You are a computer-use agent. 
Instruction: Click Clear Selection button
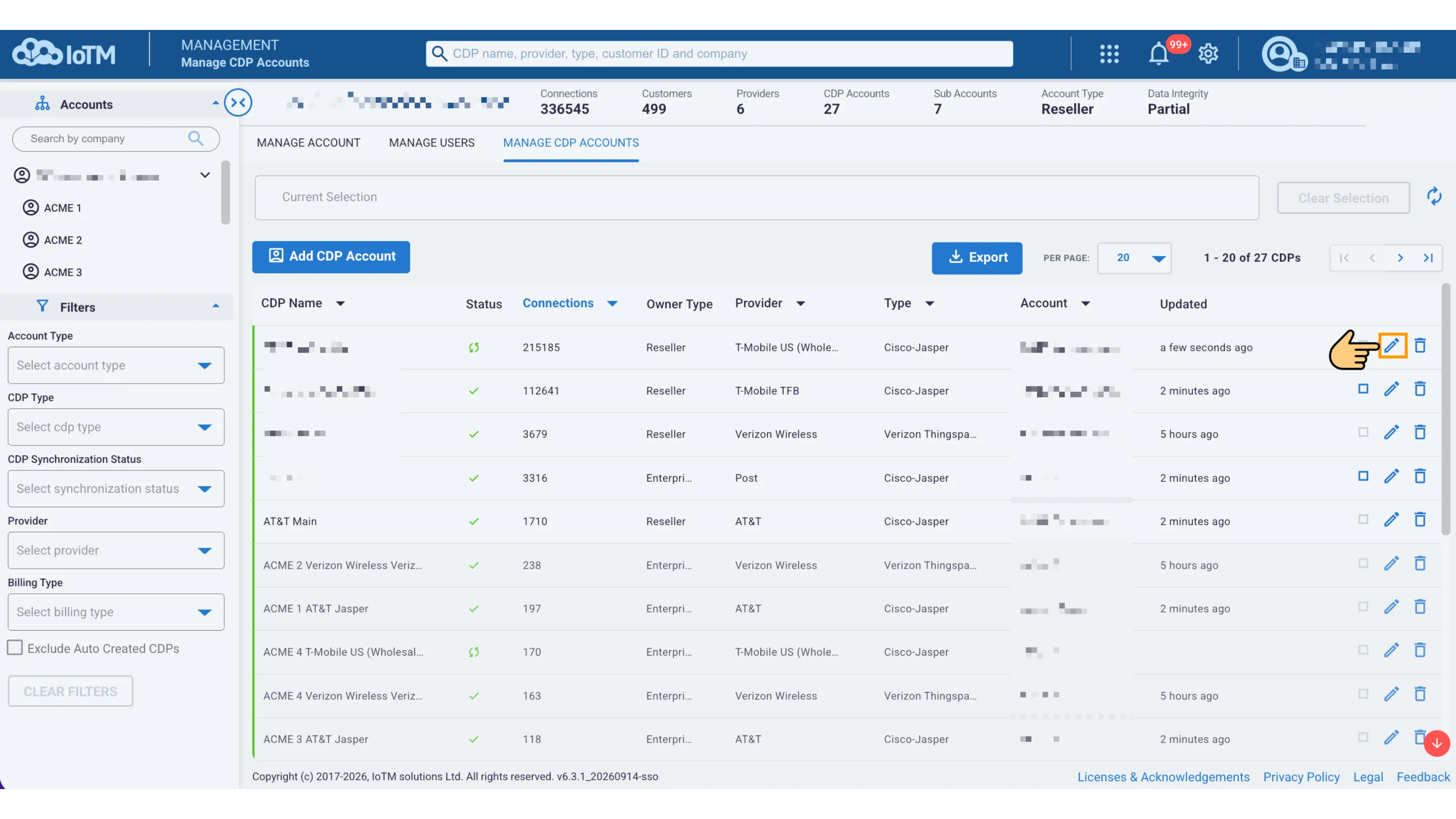click(x=1343, y=198)
